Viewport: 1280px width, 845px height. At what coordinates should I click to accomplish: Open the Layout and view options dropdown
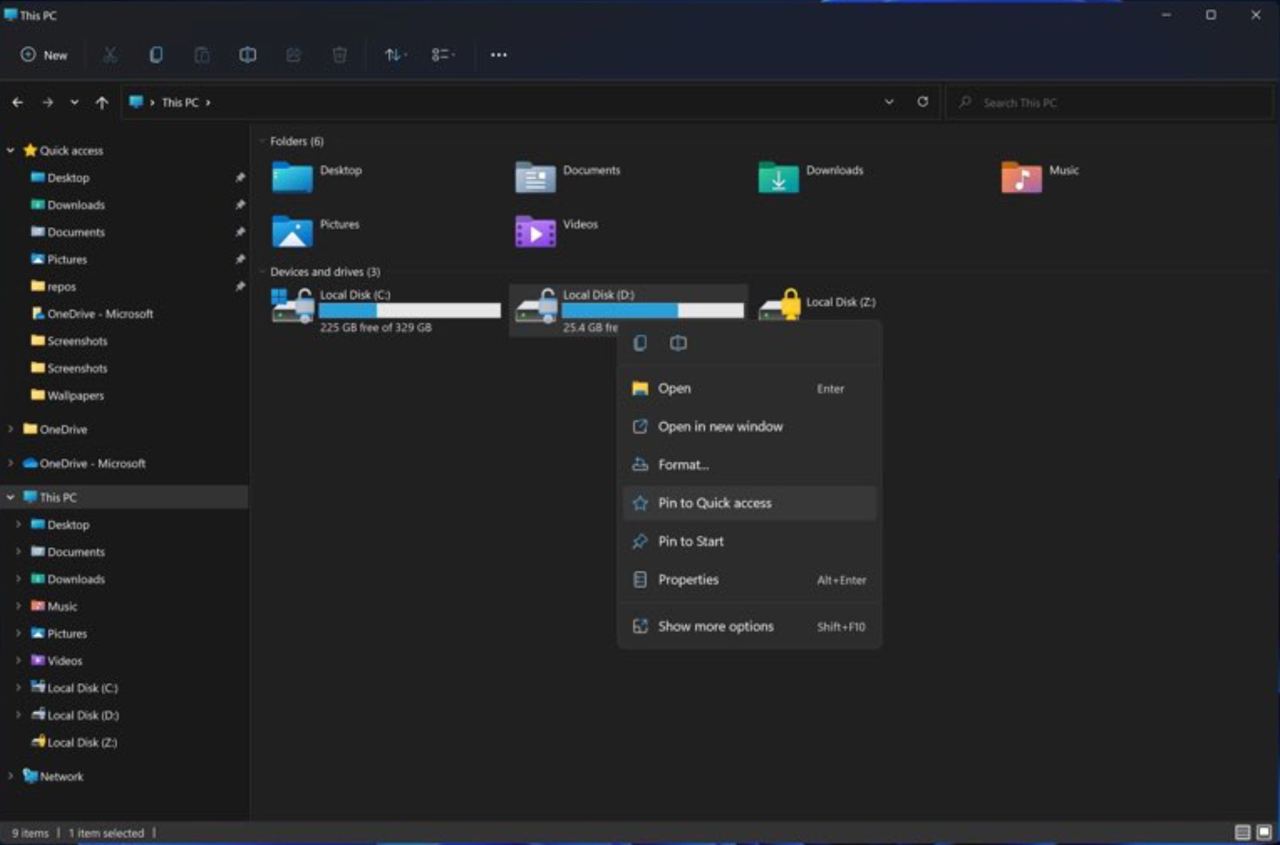pos(443,55)
